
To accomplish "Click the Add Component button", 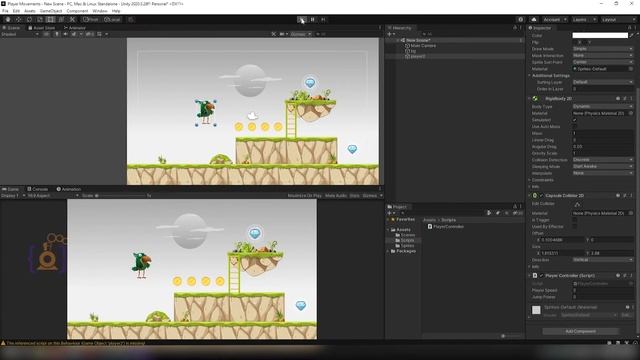I will coord(580,331).
